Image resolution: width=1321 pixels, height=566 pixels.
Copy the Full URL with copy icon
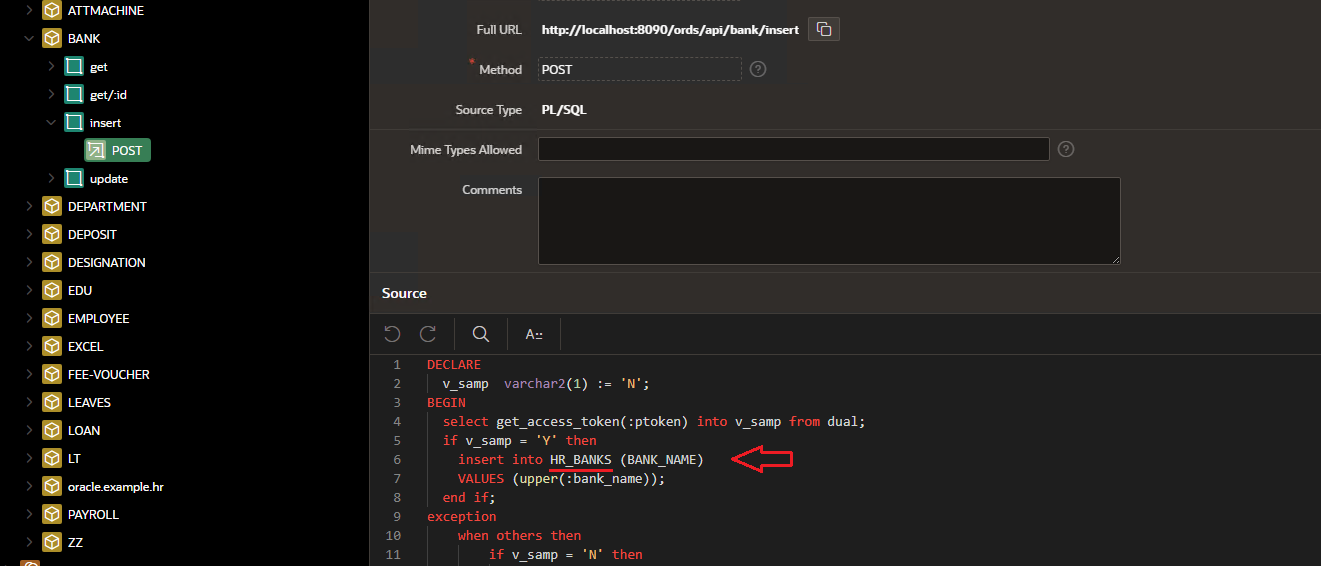coord(824,29)
